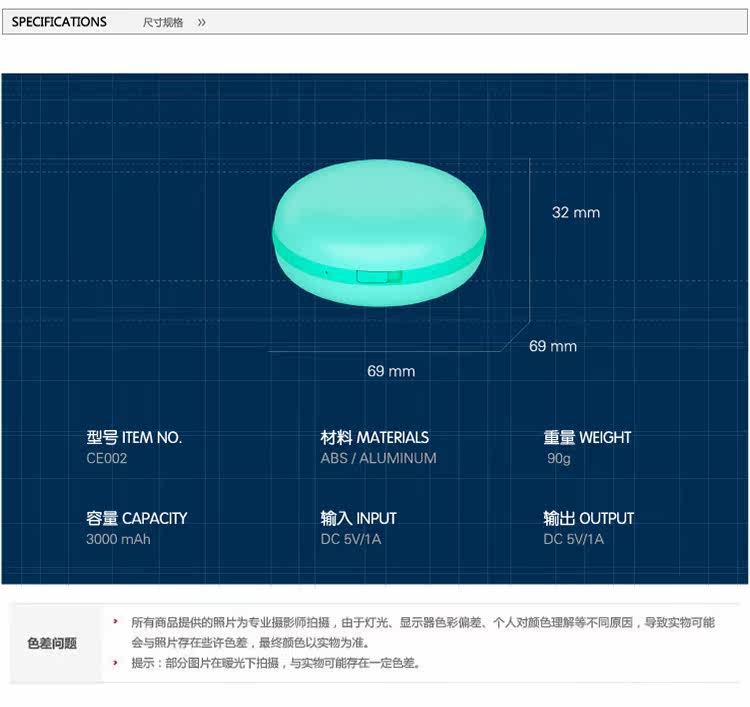The height and width of the screenshot is (707, 750).
Task: Select the DC 5V/1A value under OUTPUT
Action: click(574, 539)
